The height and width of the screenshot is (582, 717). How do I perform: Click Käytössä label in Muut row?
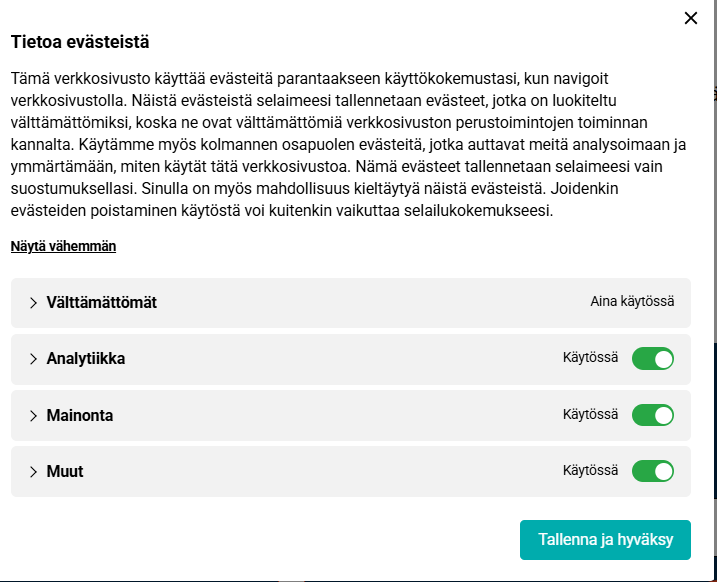click(x=590, y=470)
